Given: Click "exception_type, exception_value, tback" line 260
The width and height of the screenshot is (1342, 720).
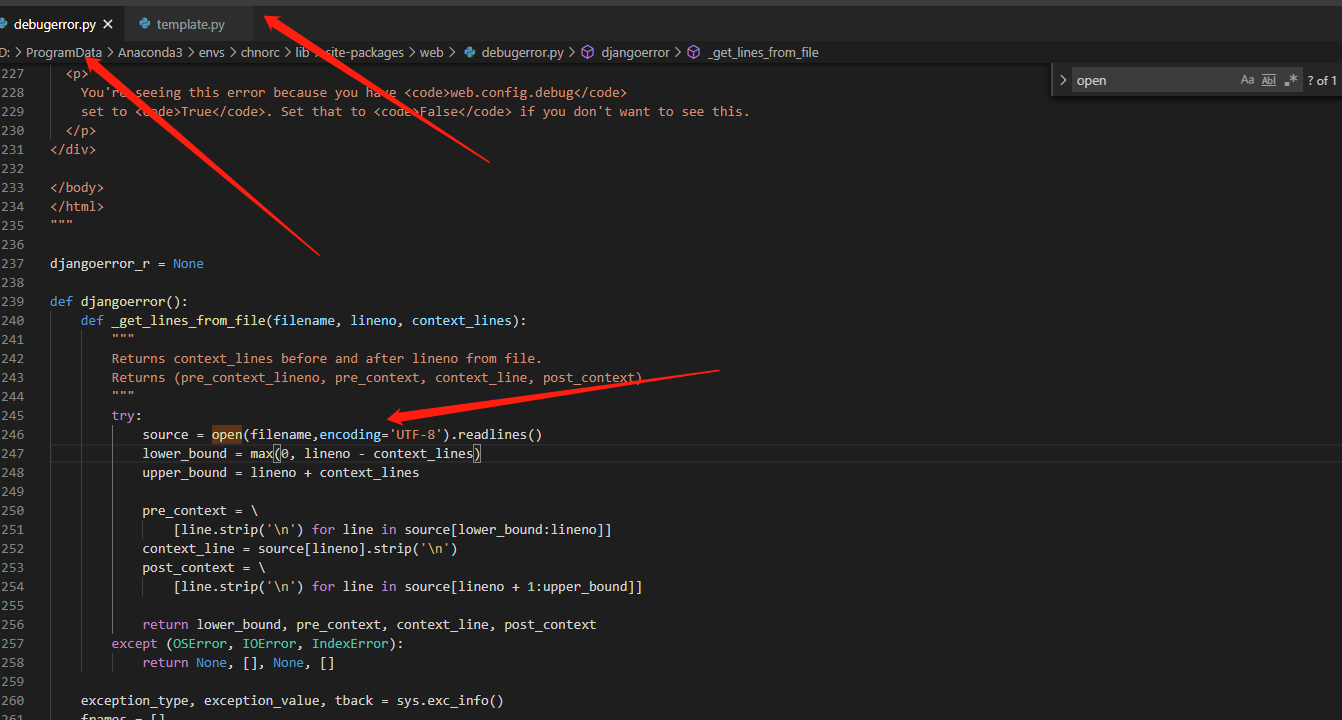Looking at the screenshot, I should (292, 700).
